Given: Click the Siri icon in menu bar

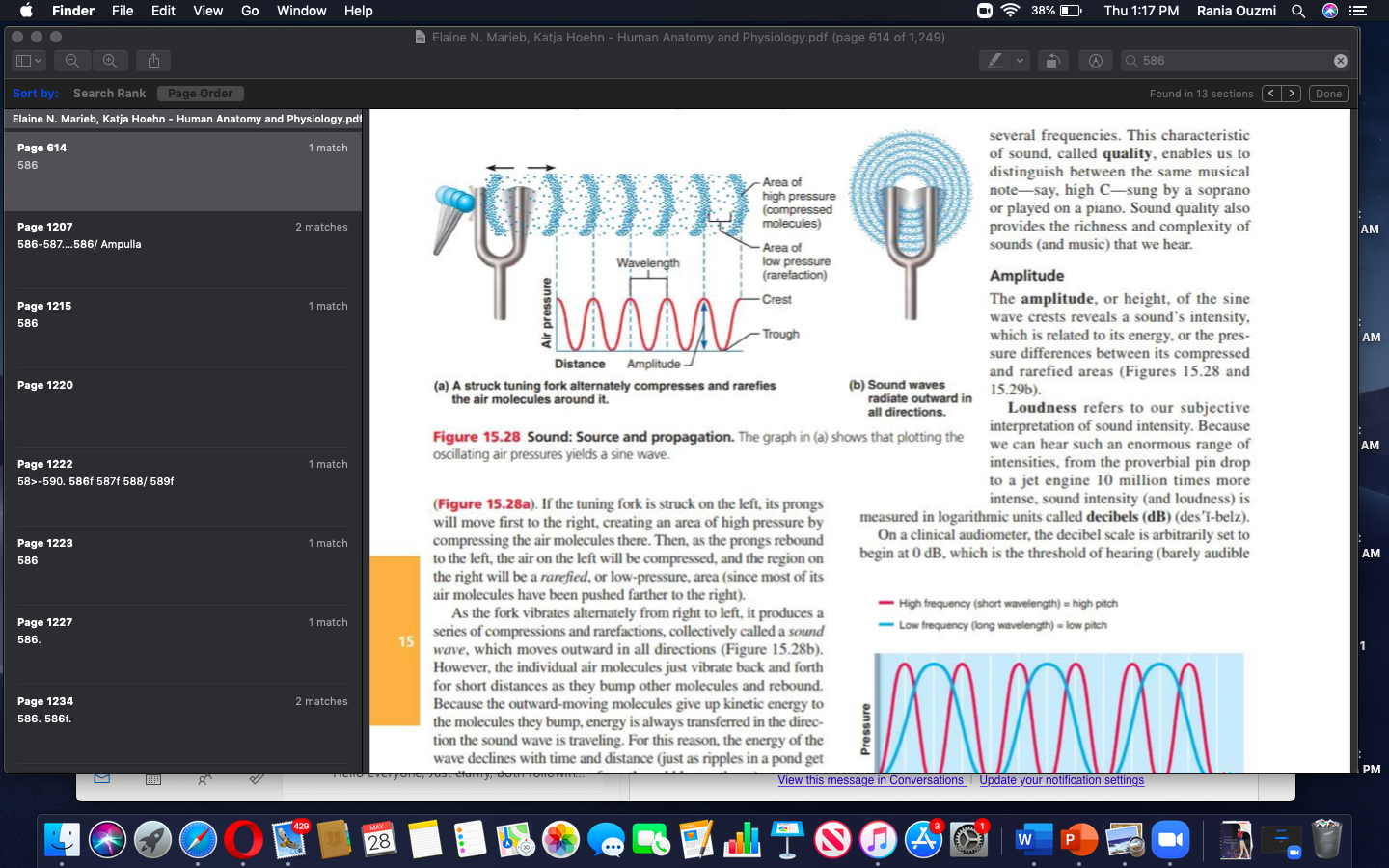Looking at the screenshot, I should 1330,11.
